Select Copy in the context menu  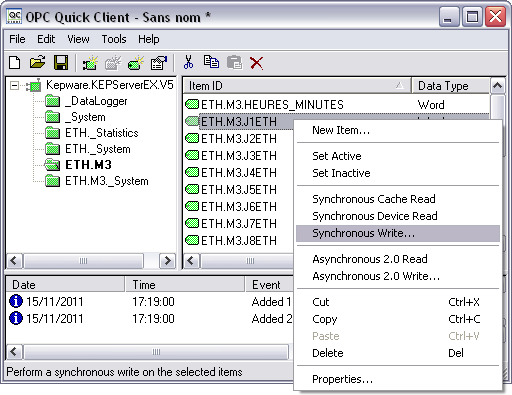pos(398,319)
